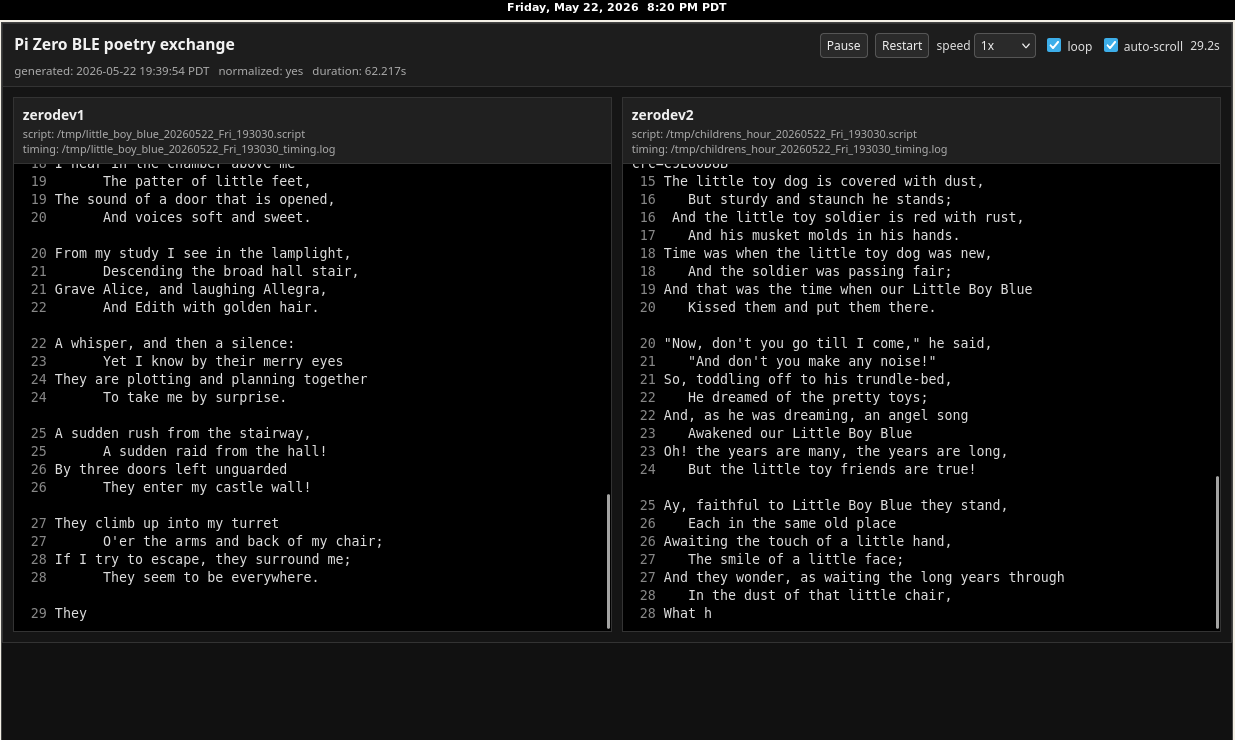Click line "And the little toy soldier is red with rust,"
Screen dimensions: 1235x740
pos(848,217)
